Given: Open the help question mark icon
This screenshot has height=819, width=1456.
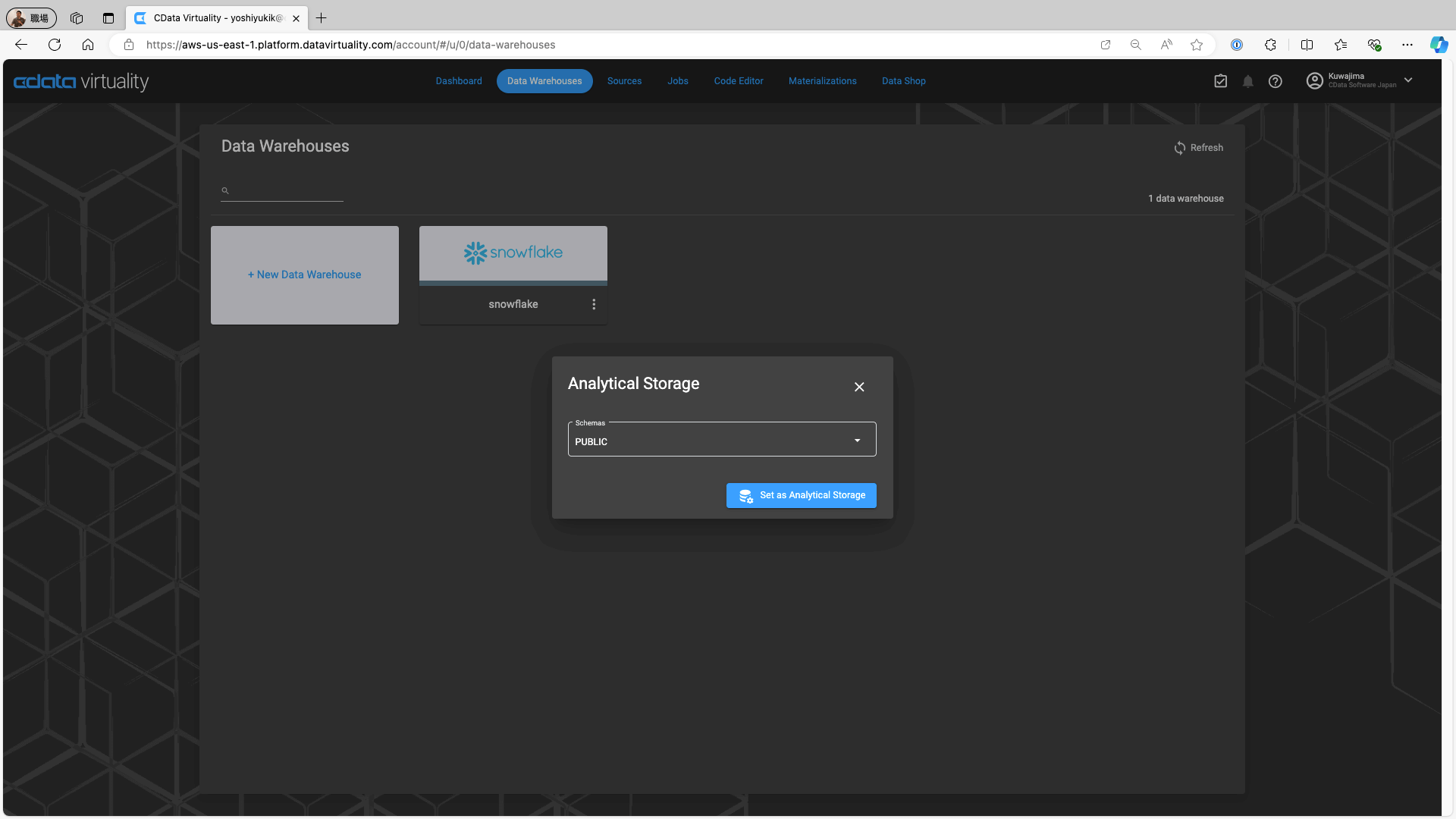Looking at the screenshot, I should pos(1275,81).
